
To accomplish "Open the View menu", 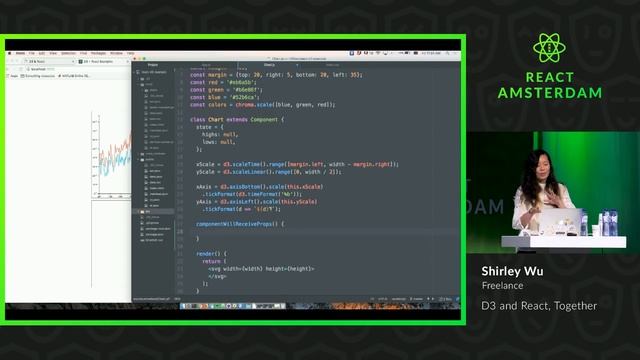I will pos(53,53).
